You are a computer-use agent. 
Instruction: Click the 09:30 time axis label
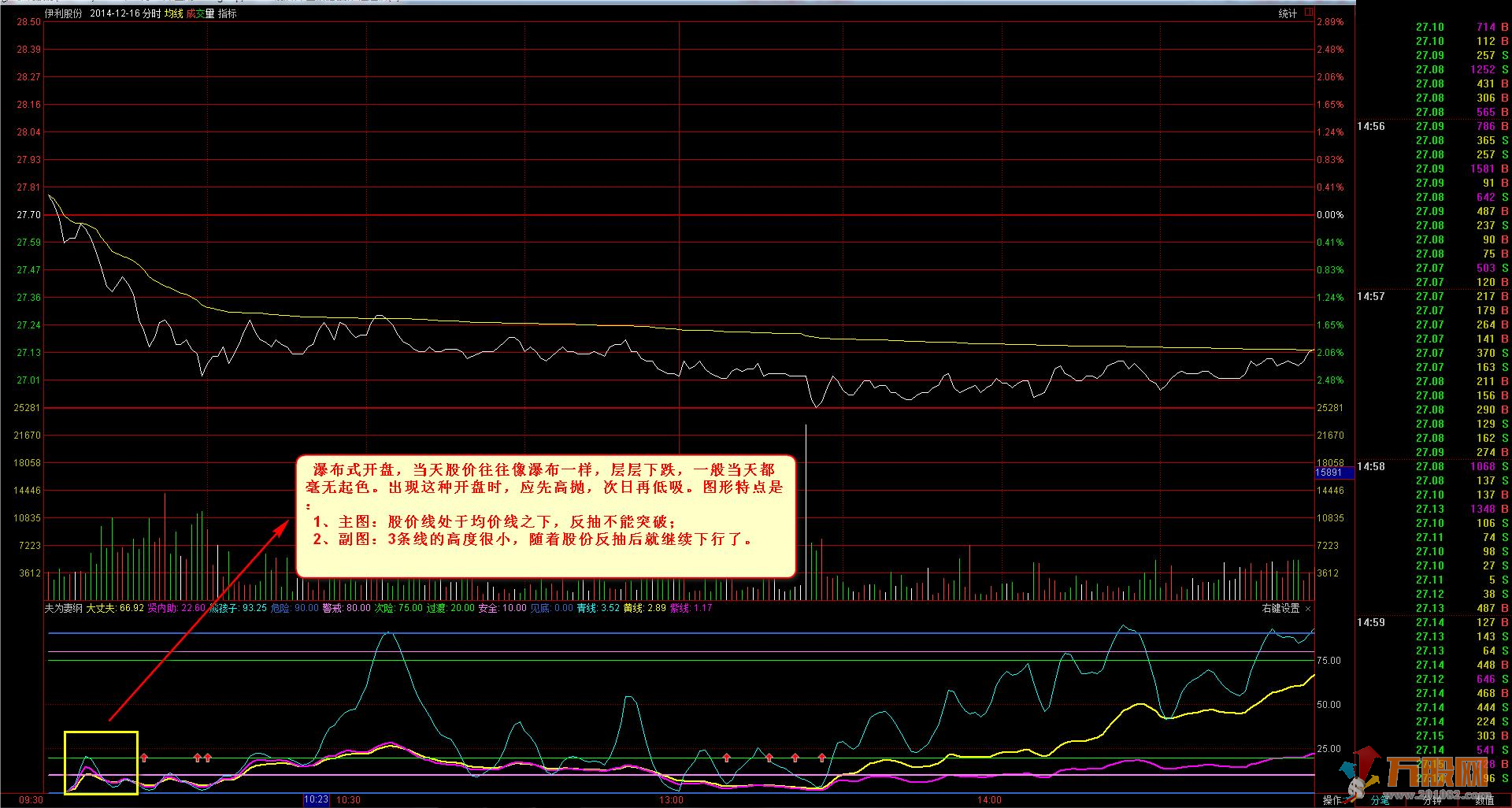(x=31, y=799)
